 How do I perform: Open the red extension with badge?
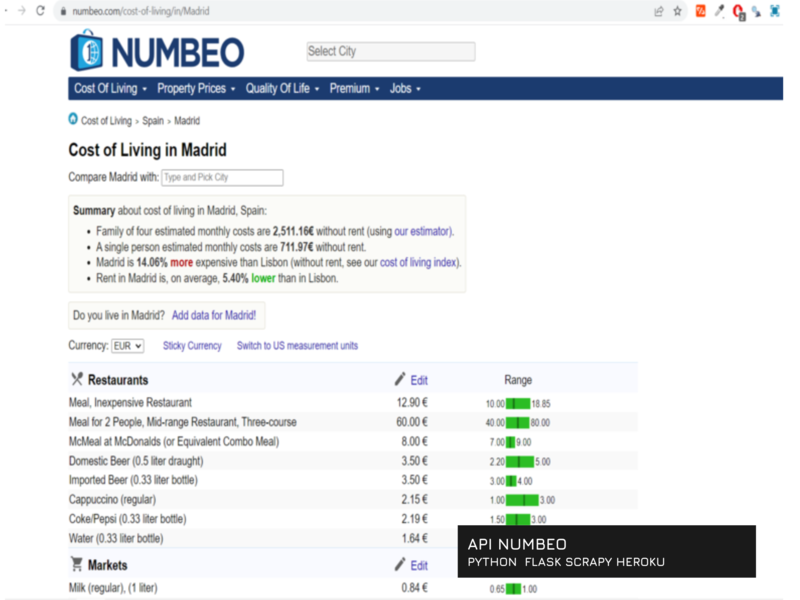[738, 11]
